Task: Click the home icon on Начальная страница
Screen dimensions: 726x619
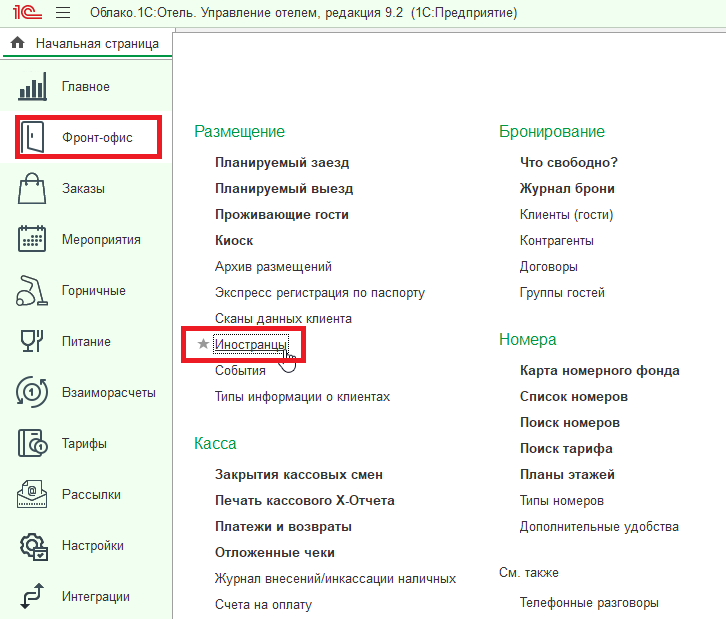Action: 18,43
